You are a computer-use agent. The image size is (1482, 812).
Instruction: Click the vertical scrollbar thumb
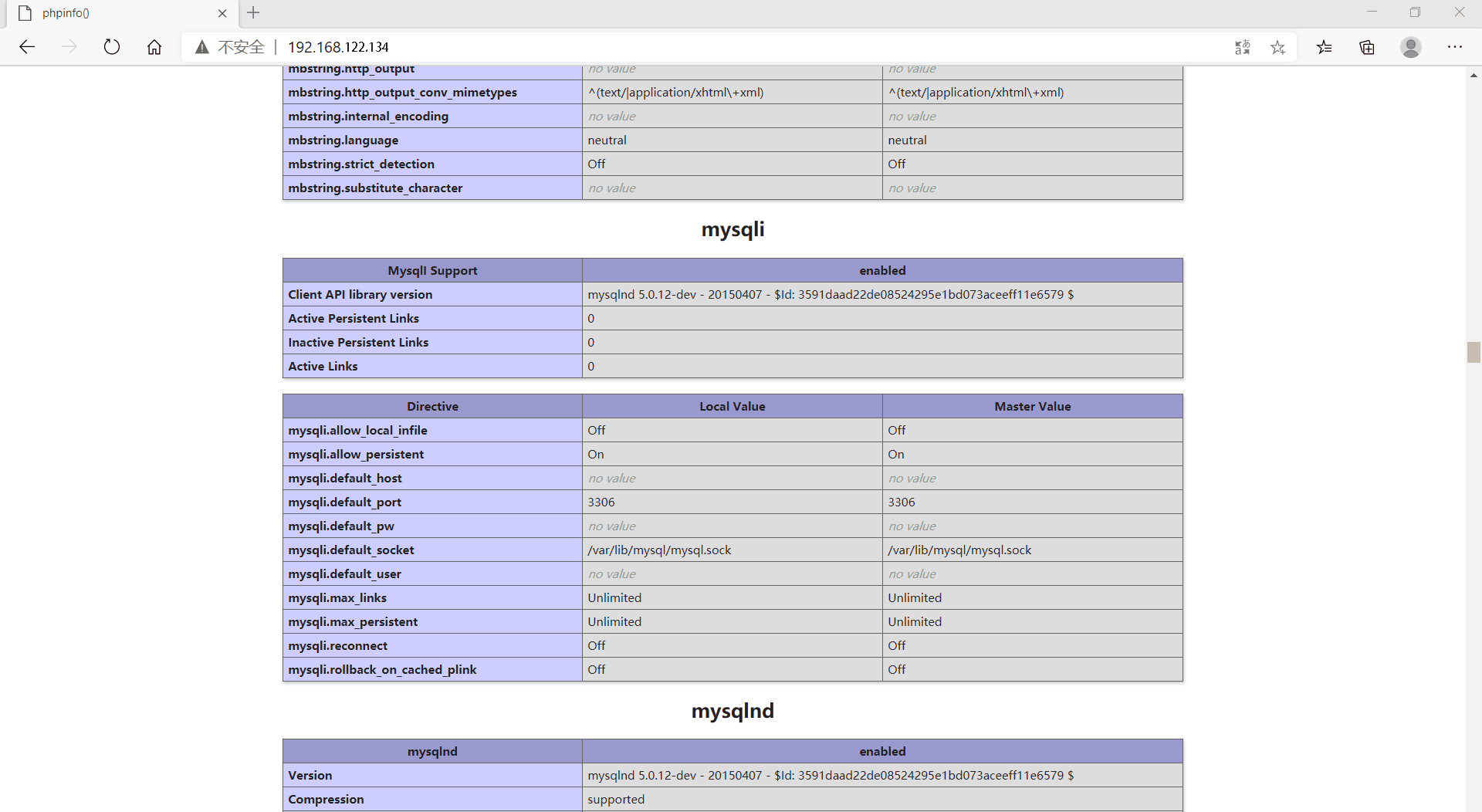coord(1474,352)
